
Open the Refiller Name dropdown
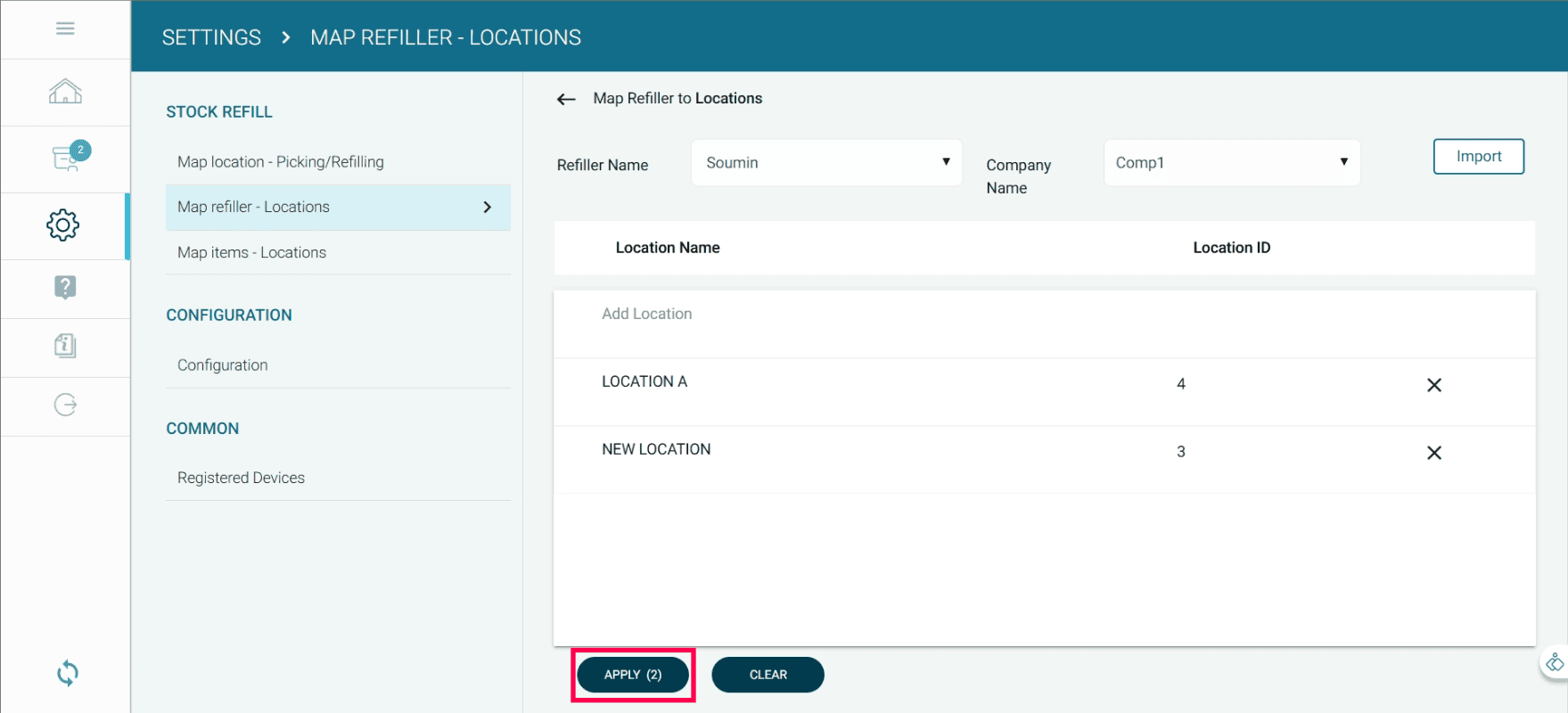coord(826,163)
